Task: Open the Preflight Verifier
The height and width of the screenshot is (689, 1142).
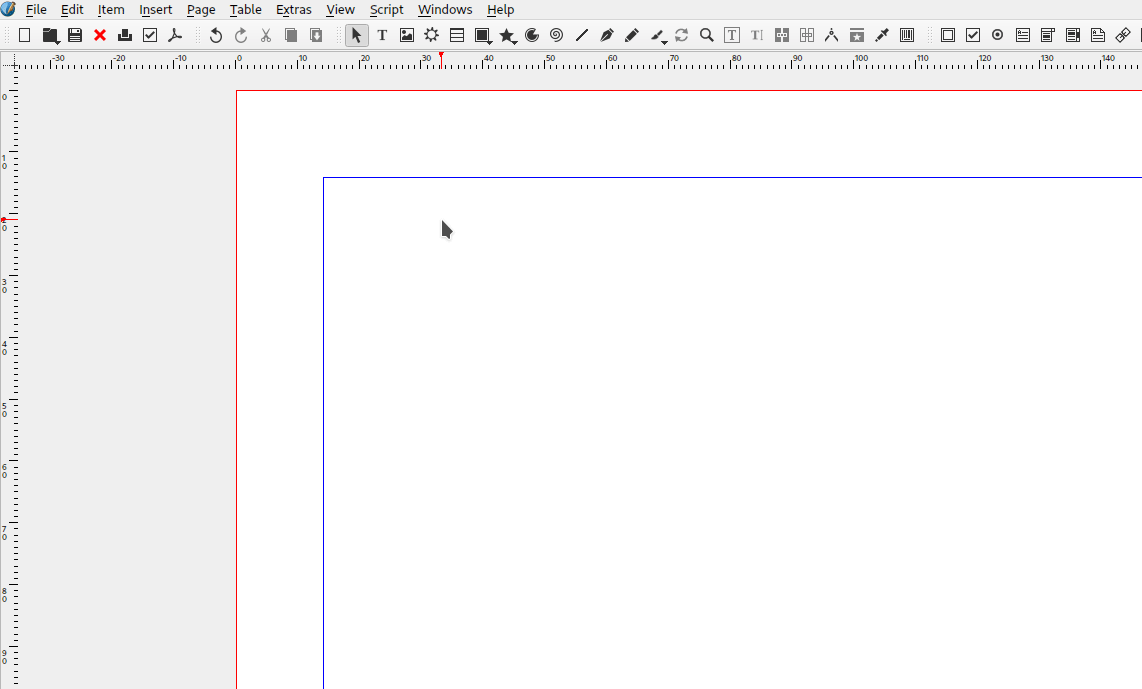Action: point(149,34)
